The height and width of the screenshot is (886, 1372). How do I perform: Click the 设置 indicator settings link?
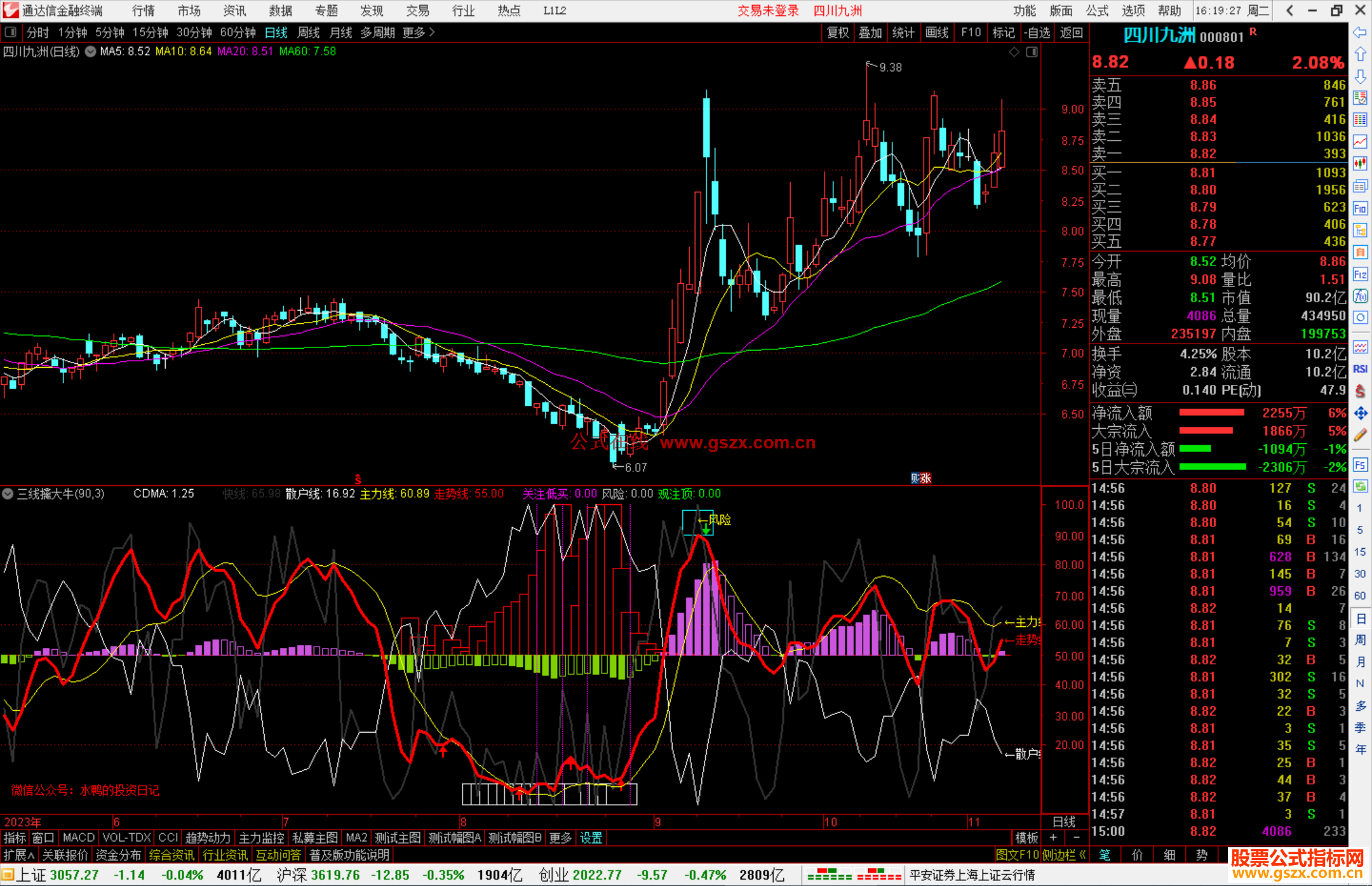point(591,838)
